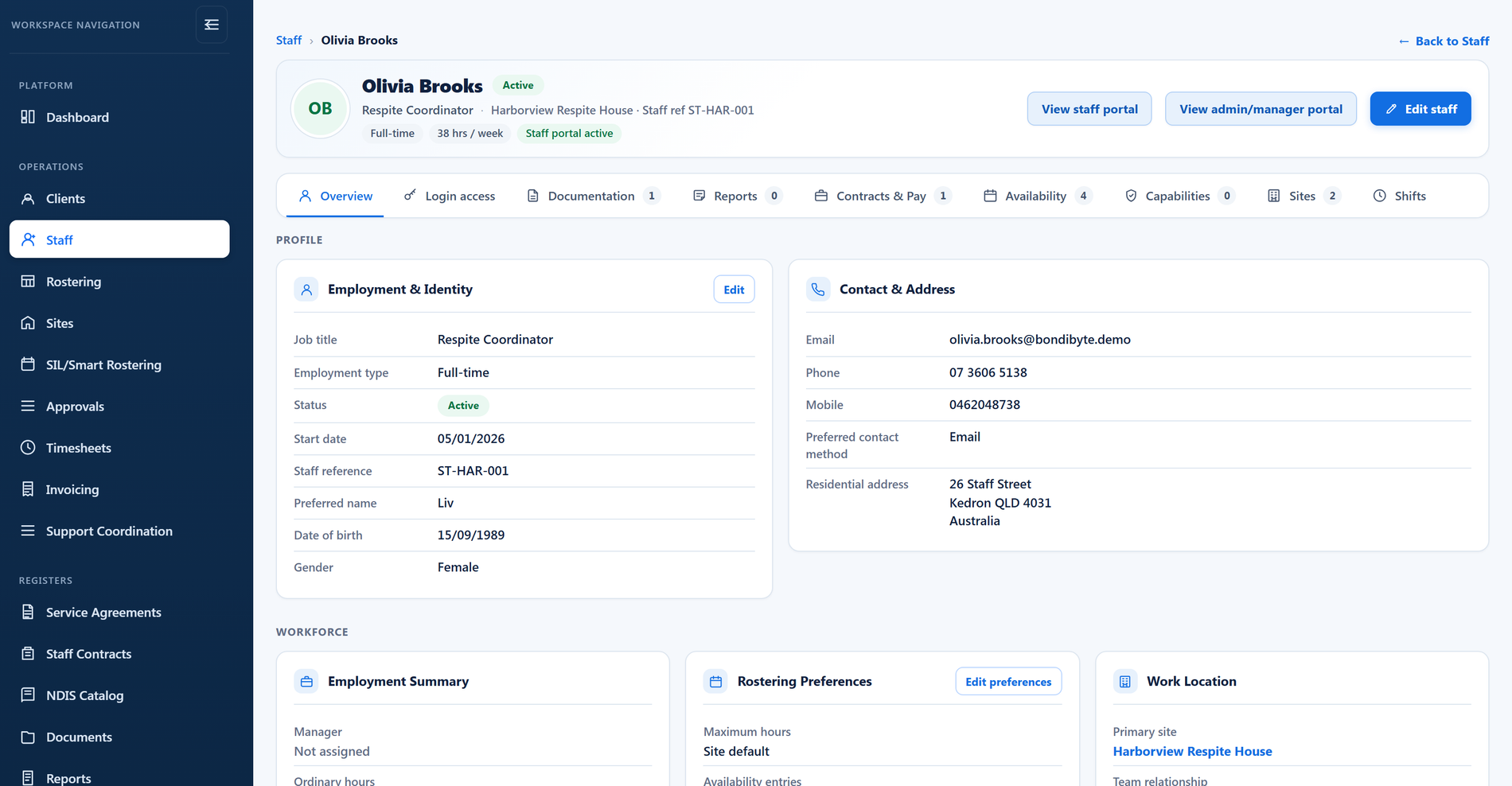Click the Edit staff button
The image size is (1512, 786).
coord(1420,109)
